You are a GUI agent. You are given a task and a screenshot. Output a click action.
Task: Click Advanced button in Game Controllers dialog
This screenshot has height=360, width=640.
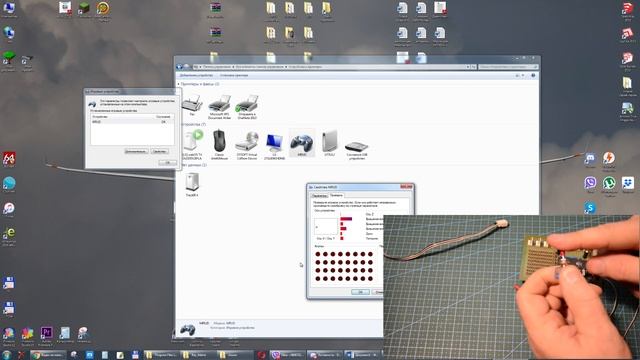(136, 151)
